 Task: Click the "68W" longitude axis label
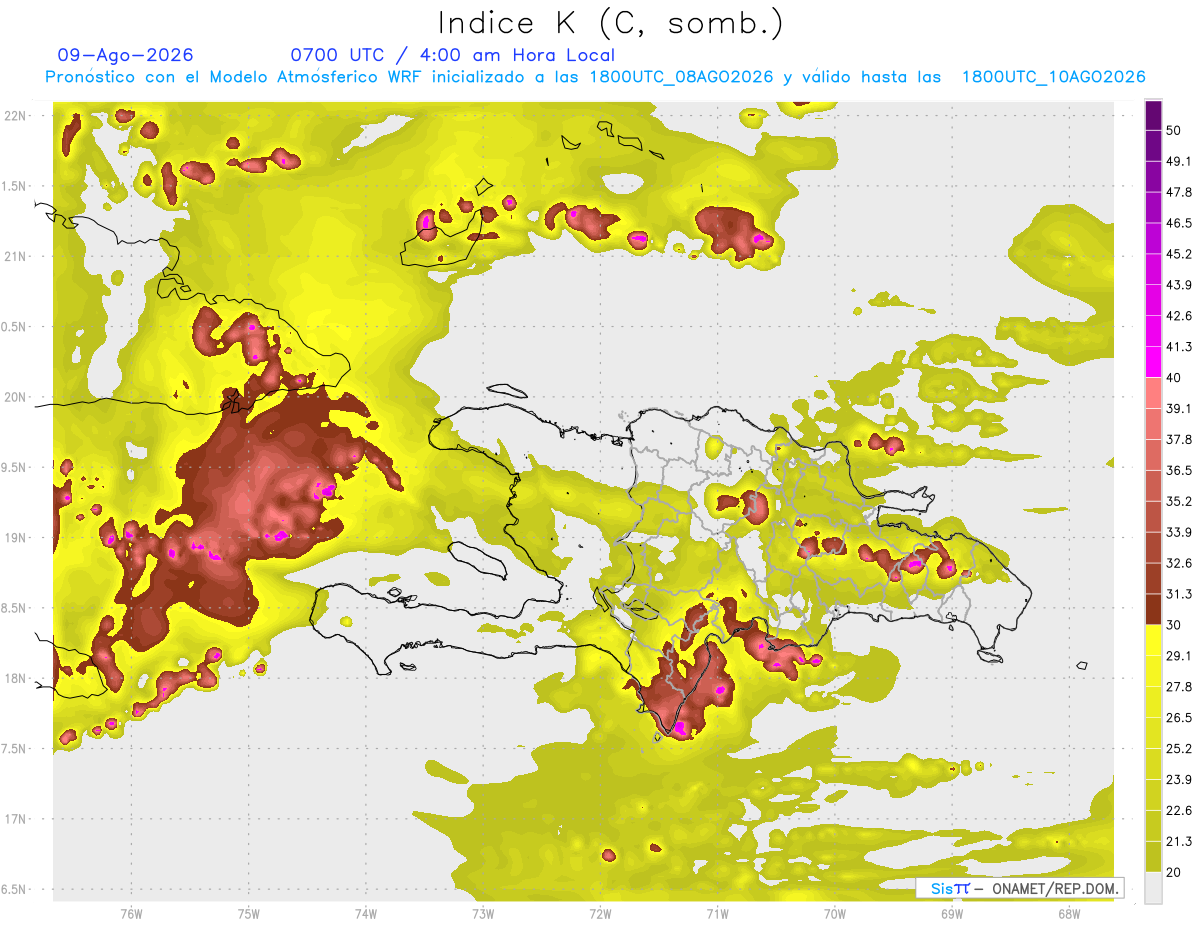(x=1068, y=913)
